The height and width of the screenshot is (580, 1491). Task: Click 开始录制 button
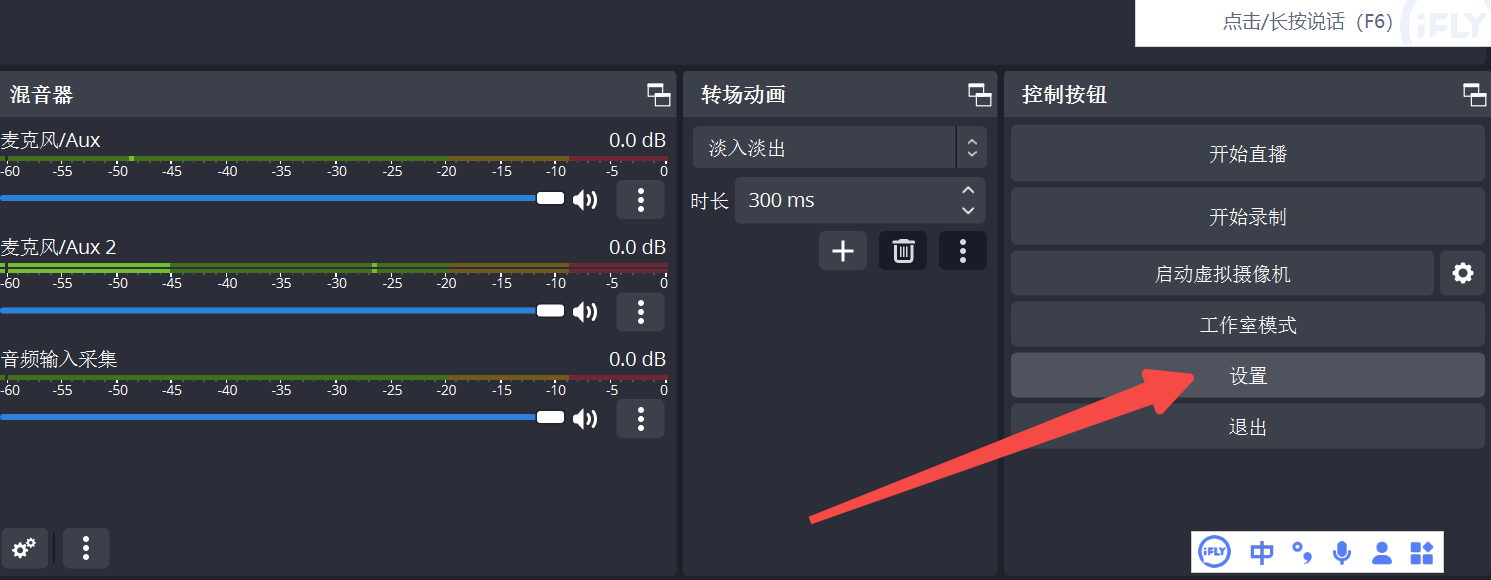(x=1248, y=217)
